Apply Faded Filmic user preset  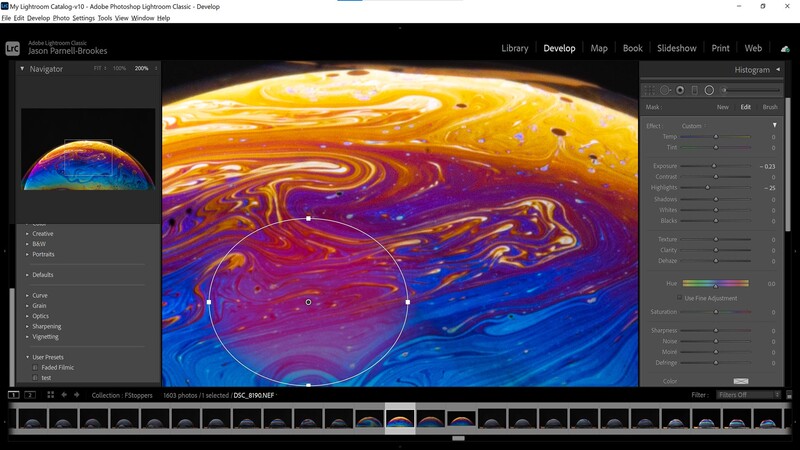click(58, 367)
